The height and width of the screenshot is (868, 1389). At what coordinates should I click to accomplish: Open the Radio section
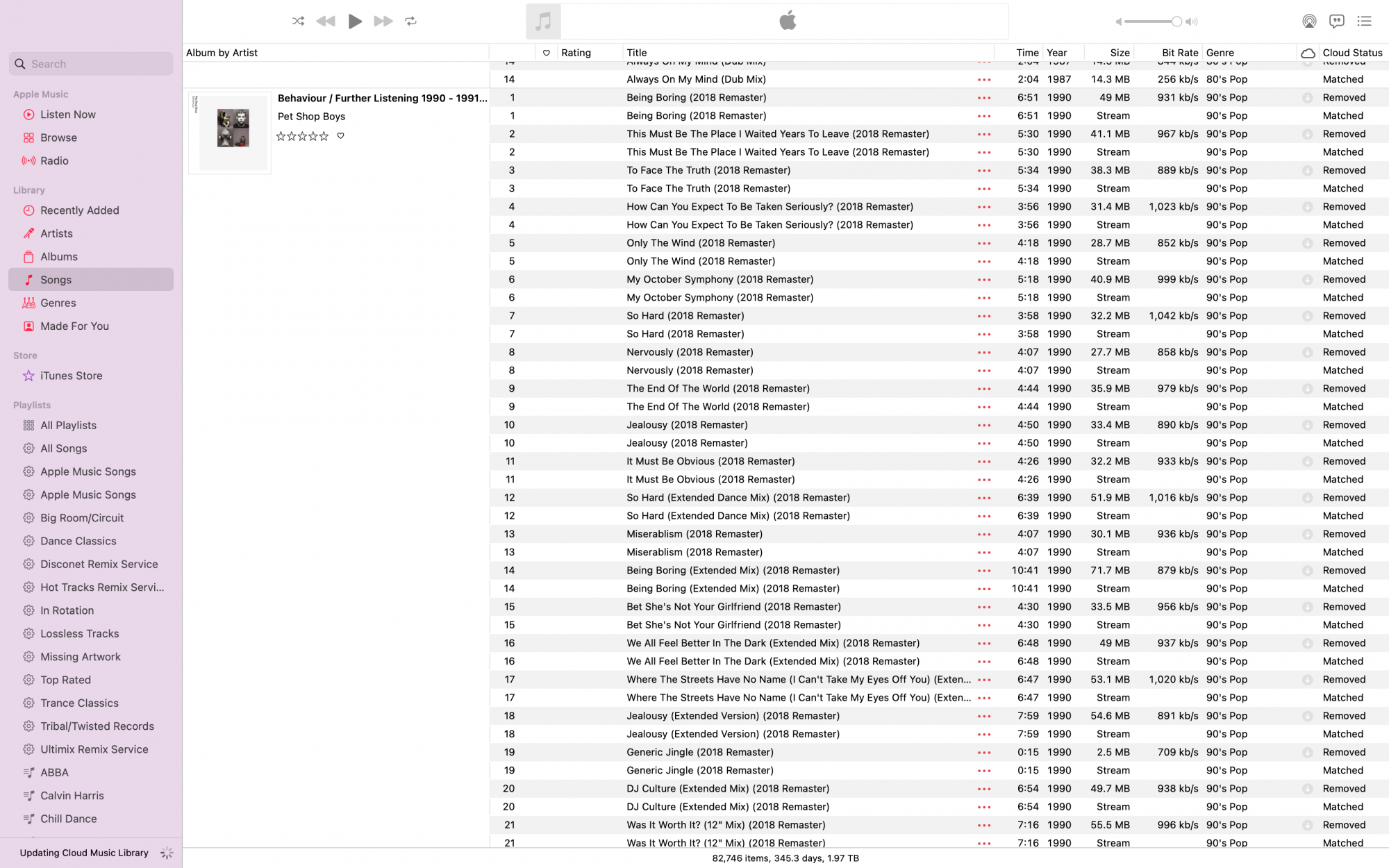(x=54, y=160)
